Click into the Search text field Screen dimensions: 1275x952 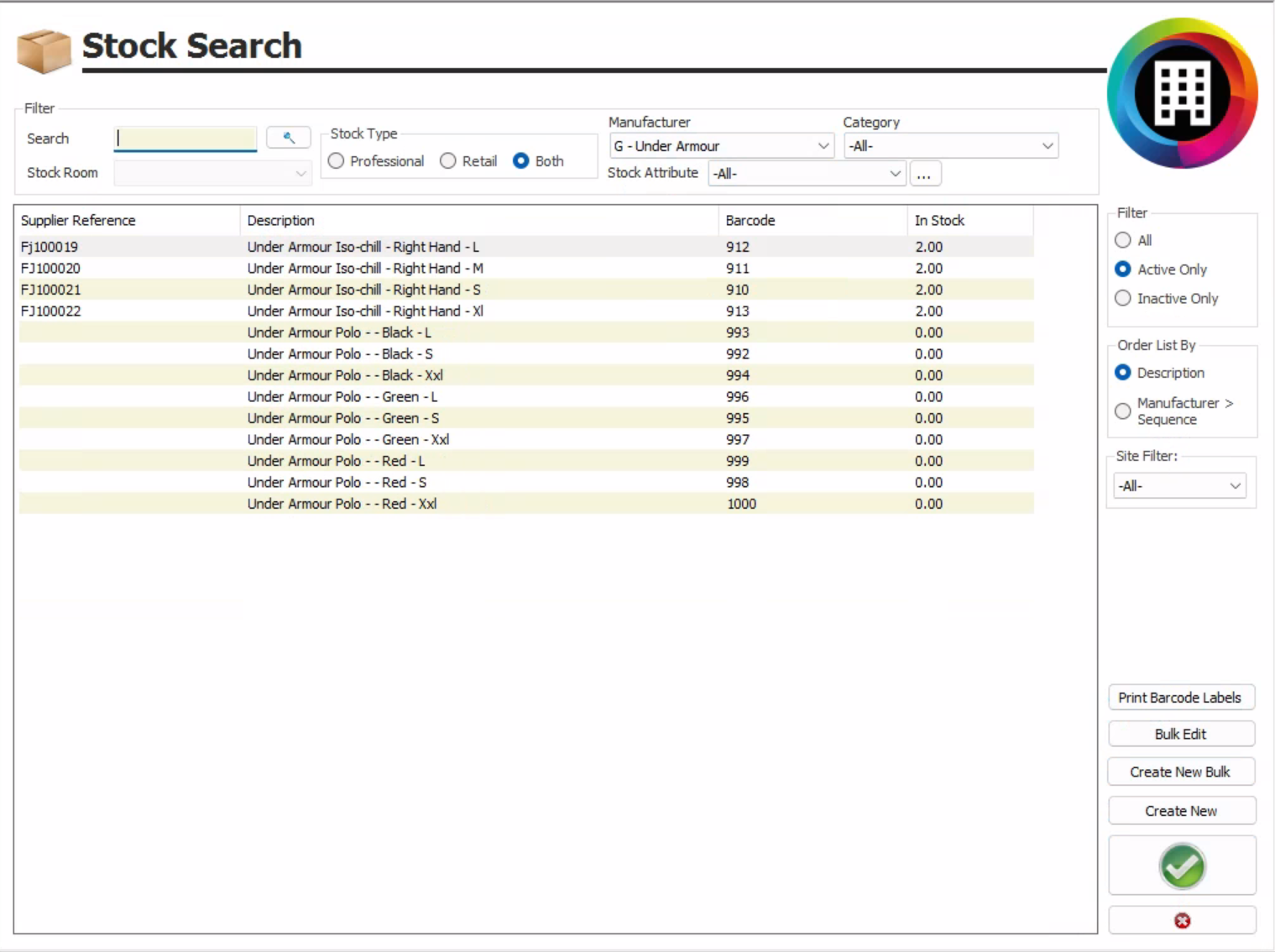pyautogui.click(x=186, y=139)
